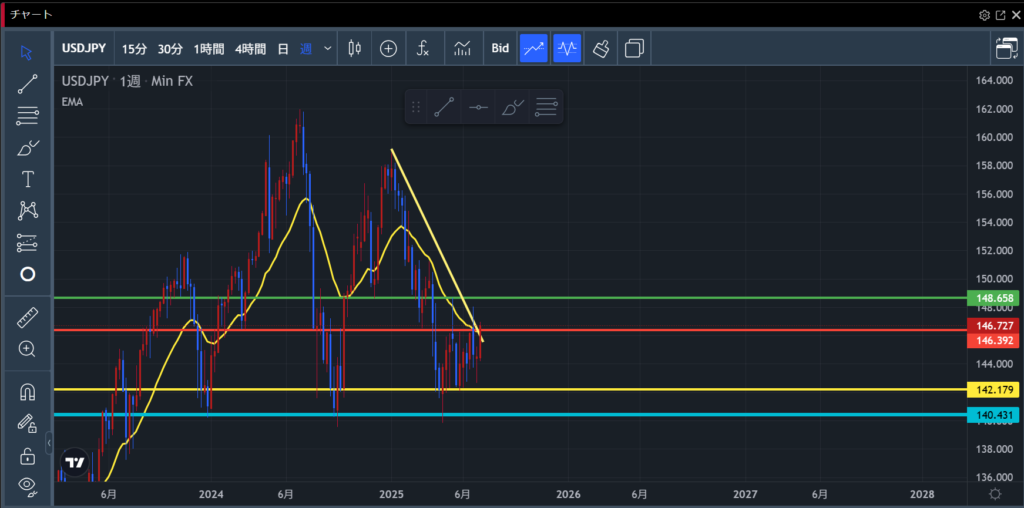The image size is (1024, 508).
Task: Toggle stay in drawing mode pencil-lock
Action: click(27, 424)
